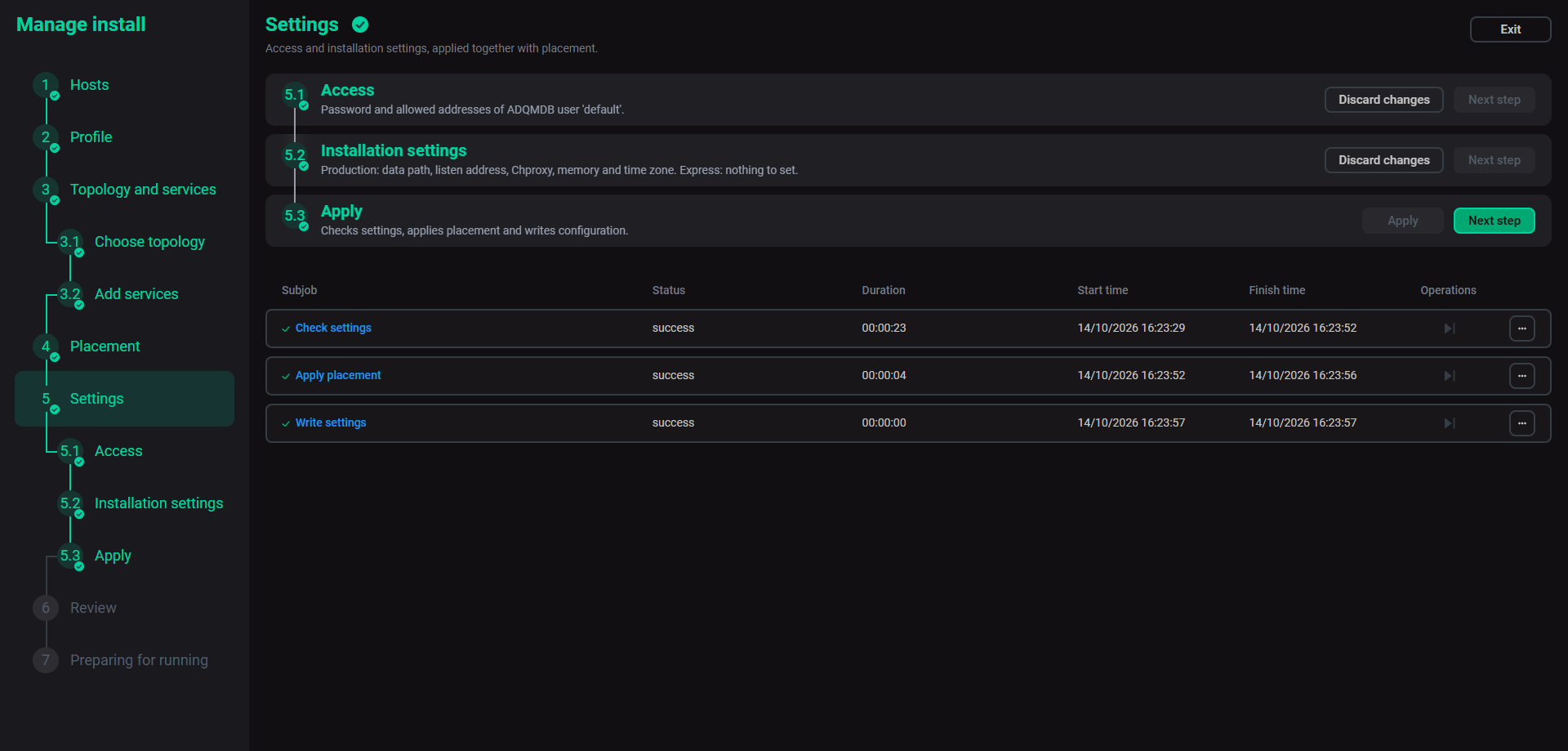Open the Apply placement row's more-options menu

click(x=1521, y=376)
